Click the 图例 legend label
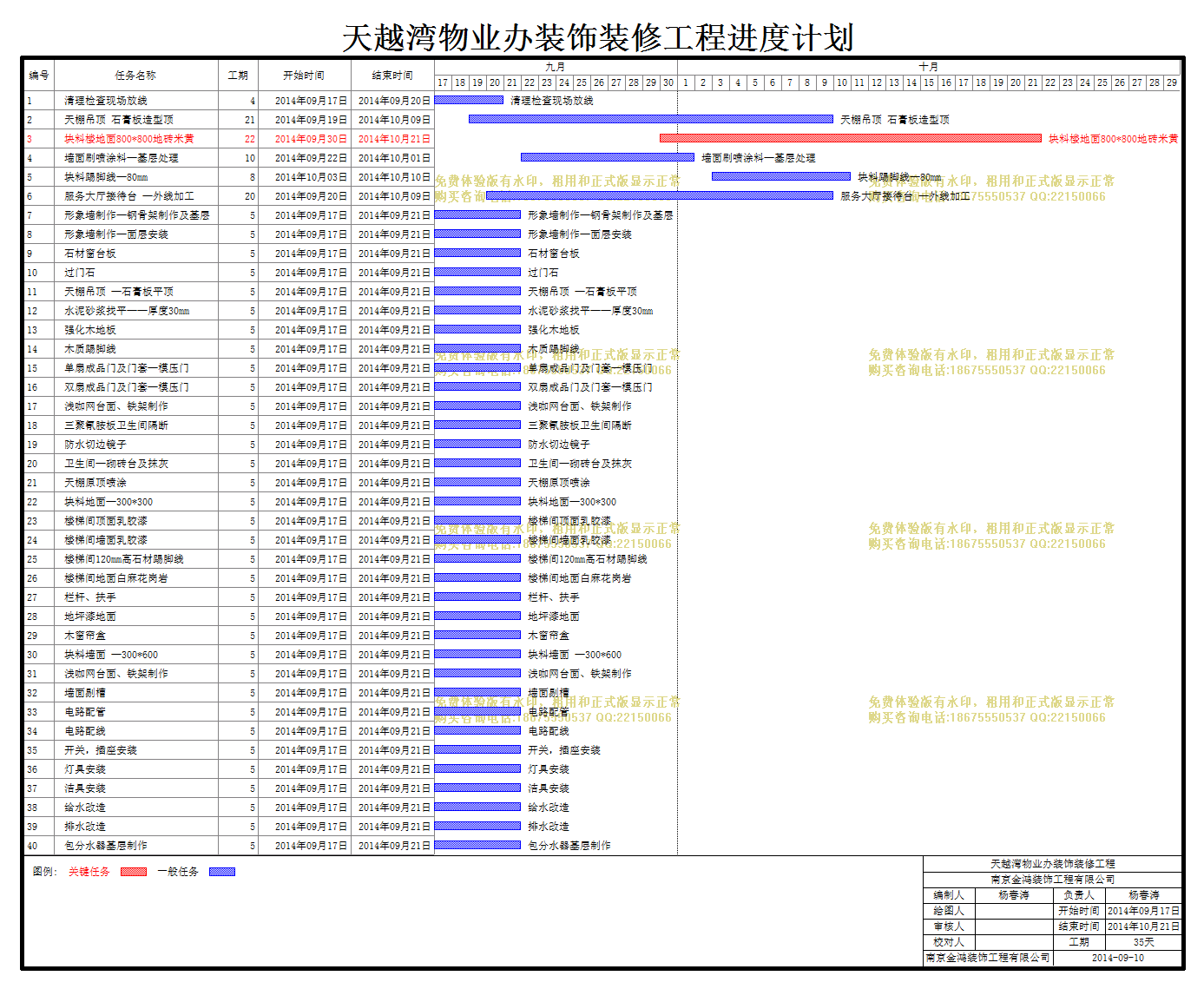 pos(45,872)
